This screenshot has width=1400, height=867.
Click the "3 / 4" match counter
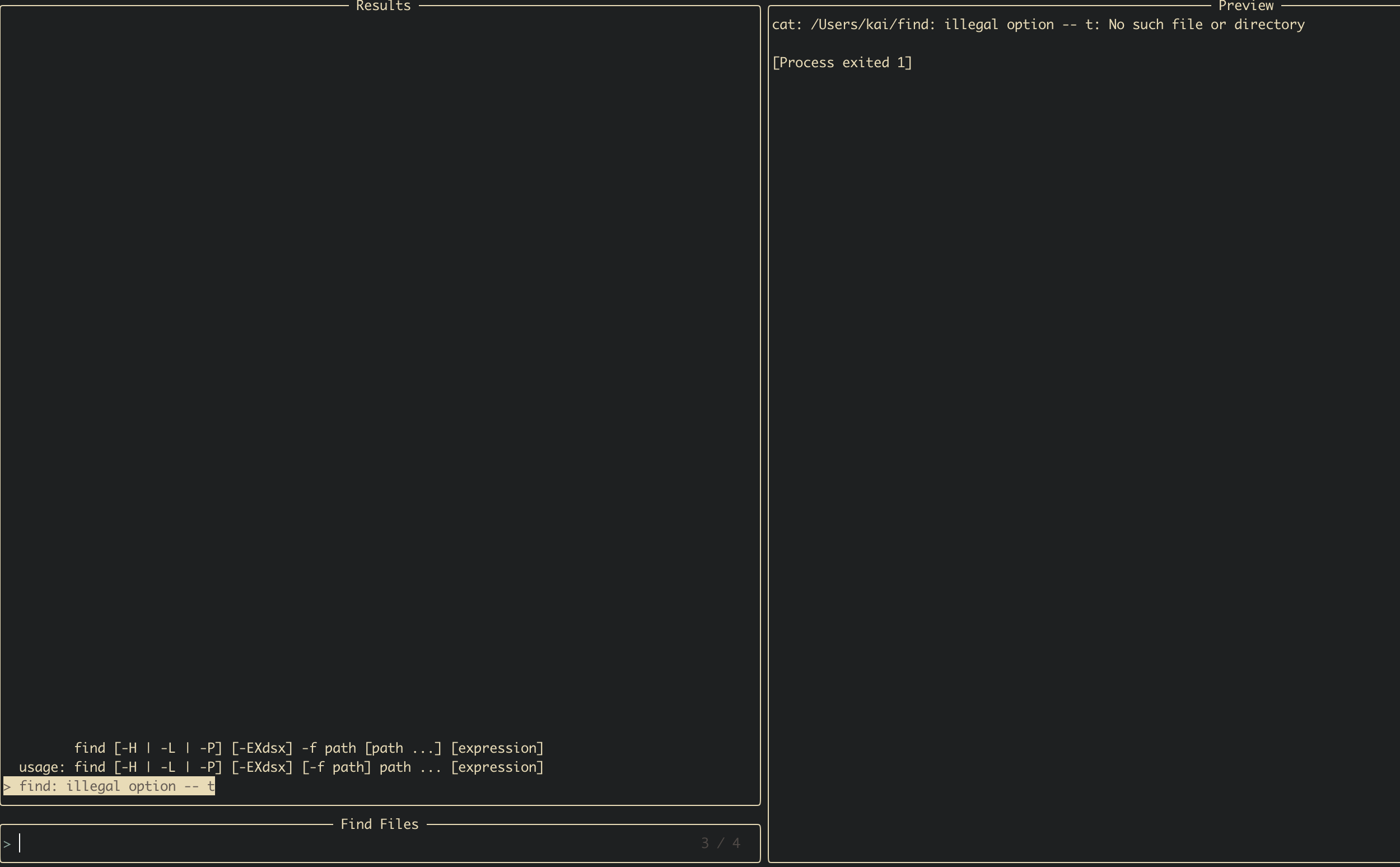[720, 842]
